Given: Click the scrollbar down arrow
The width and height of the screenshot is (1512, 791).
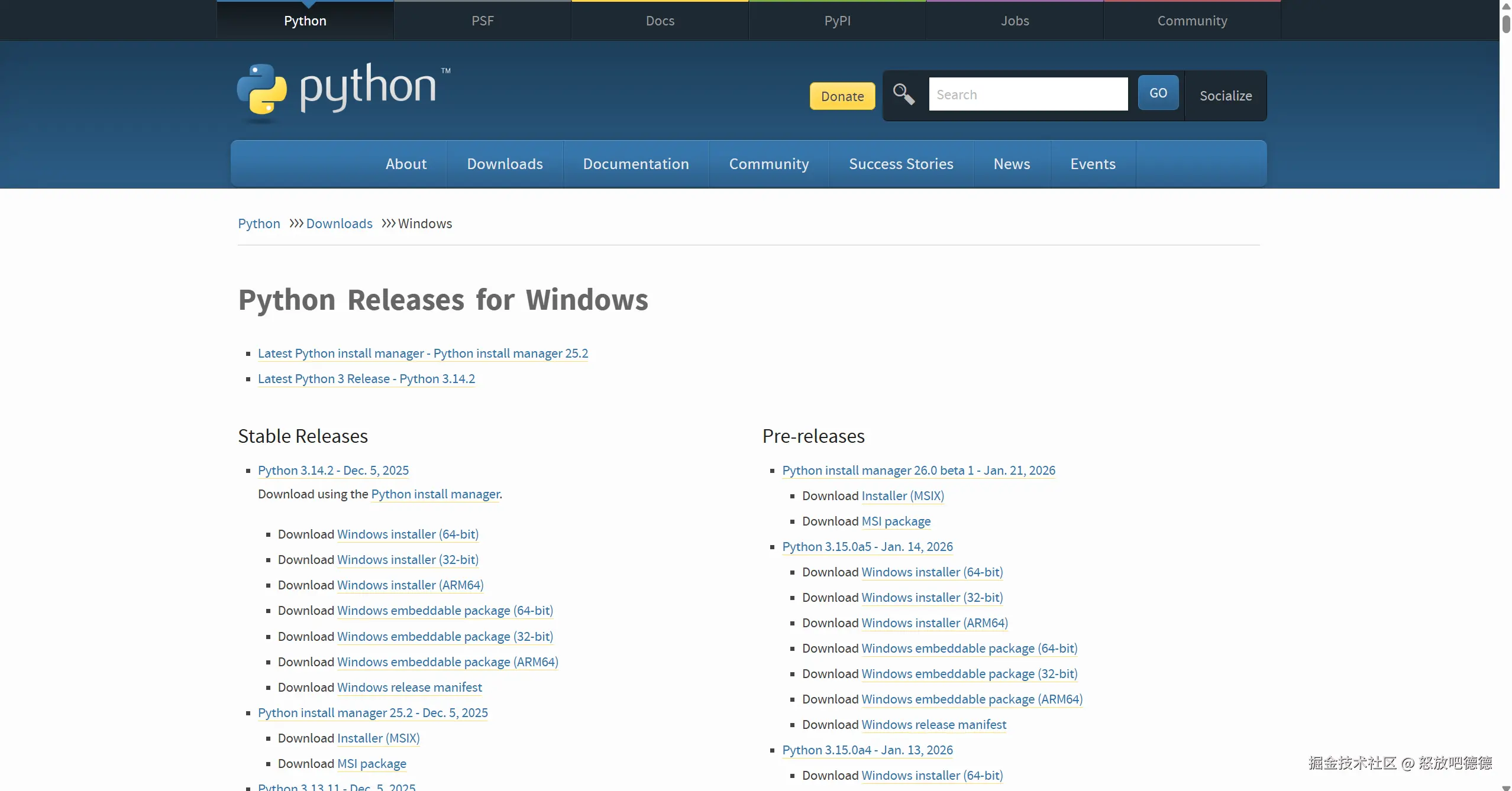Looking at the screenshot, I should point(1505,787).
